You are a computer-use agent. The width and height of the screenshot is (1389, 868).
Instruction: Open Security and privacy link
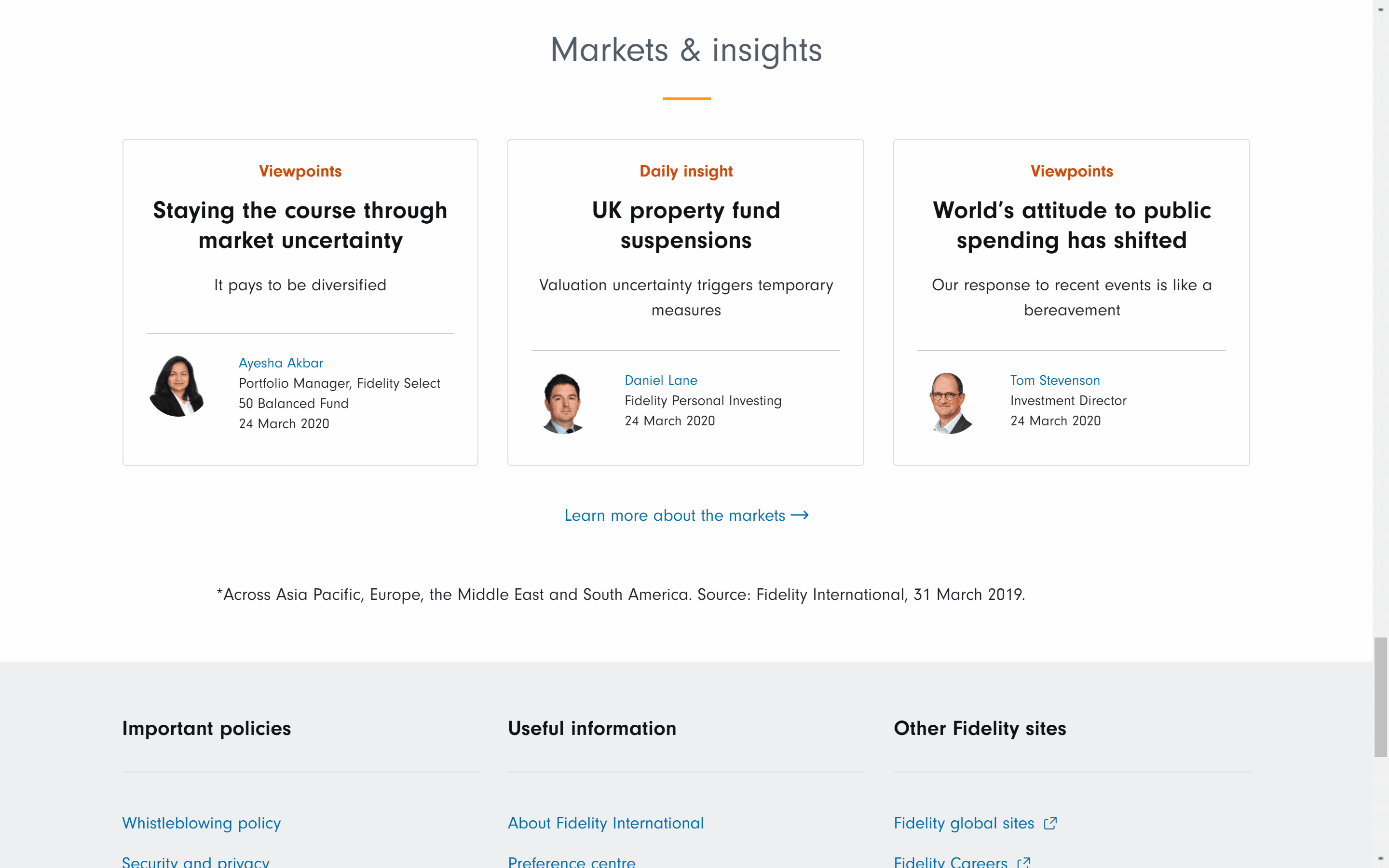(x=196, y=862)
